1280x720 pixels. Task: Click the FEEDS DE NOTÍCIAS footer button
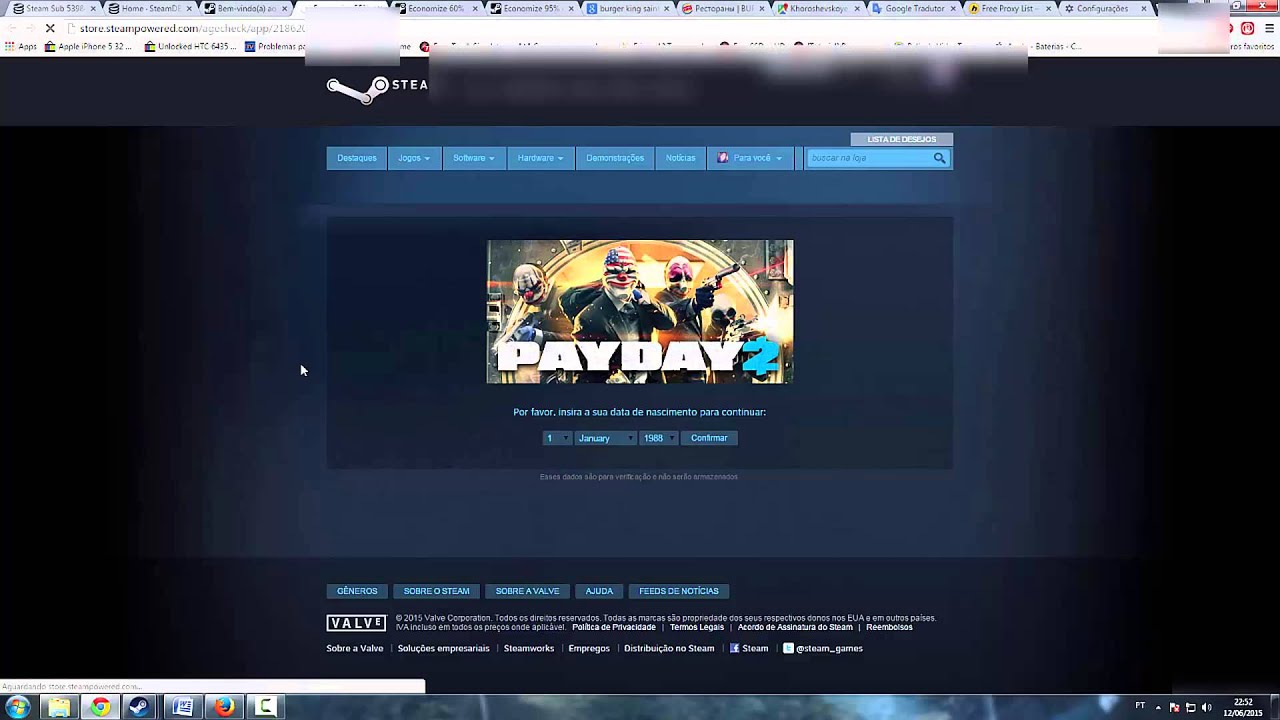click(x=679, y=591)
